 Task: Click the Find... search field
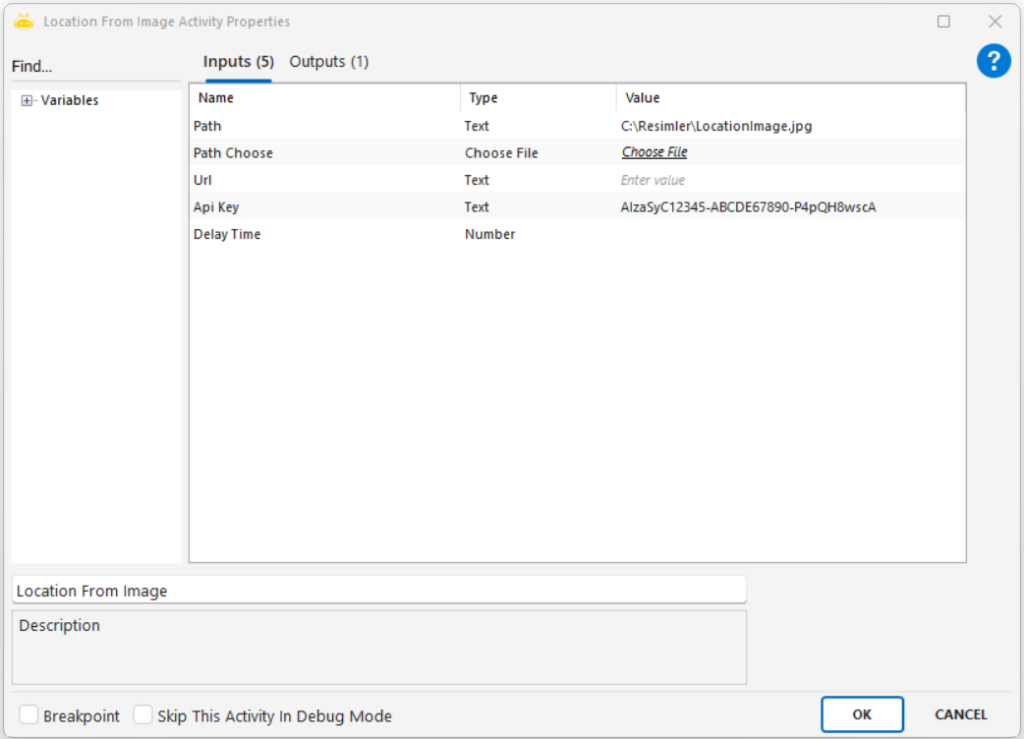pyautogui.click(x=95, y=67)
